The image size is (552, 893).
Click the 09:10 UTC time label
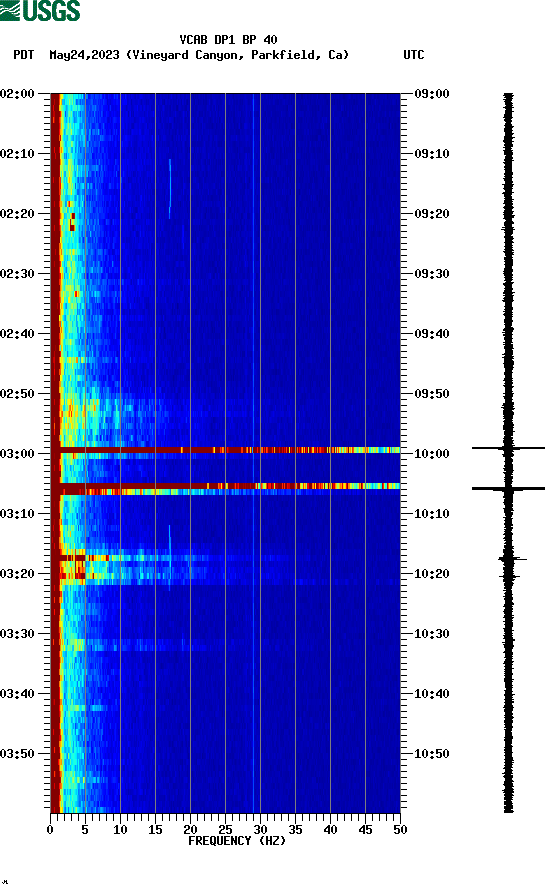[432, 154]
